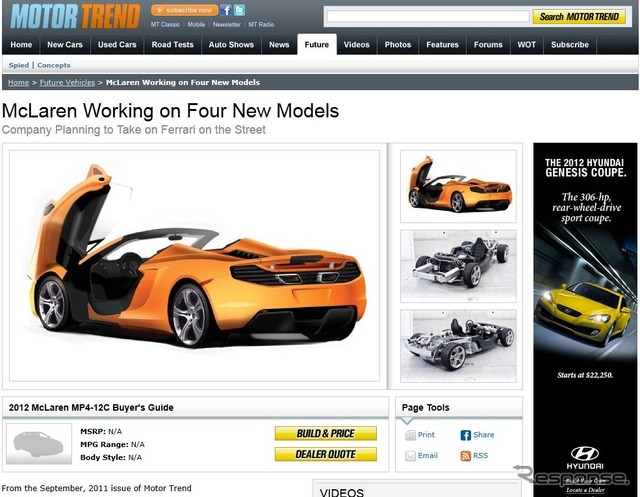Click the Locate a Dealer ad link
The image size is (640, 497).
pos(585,490)
